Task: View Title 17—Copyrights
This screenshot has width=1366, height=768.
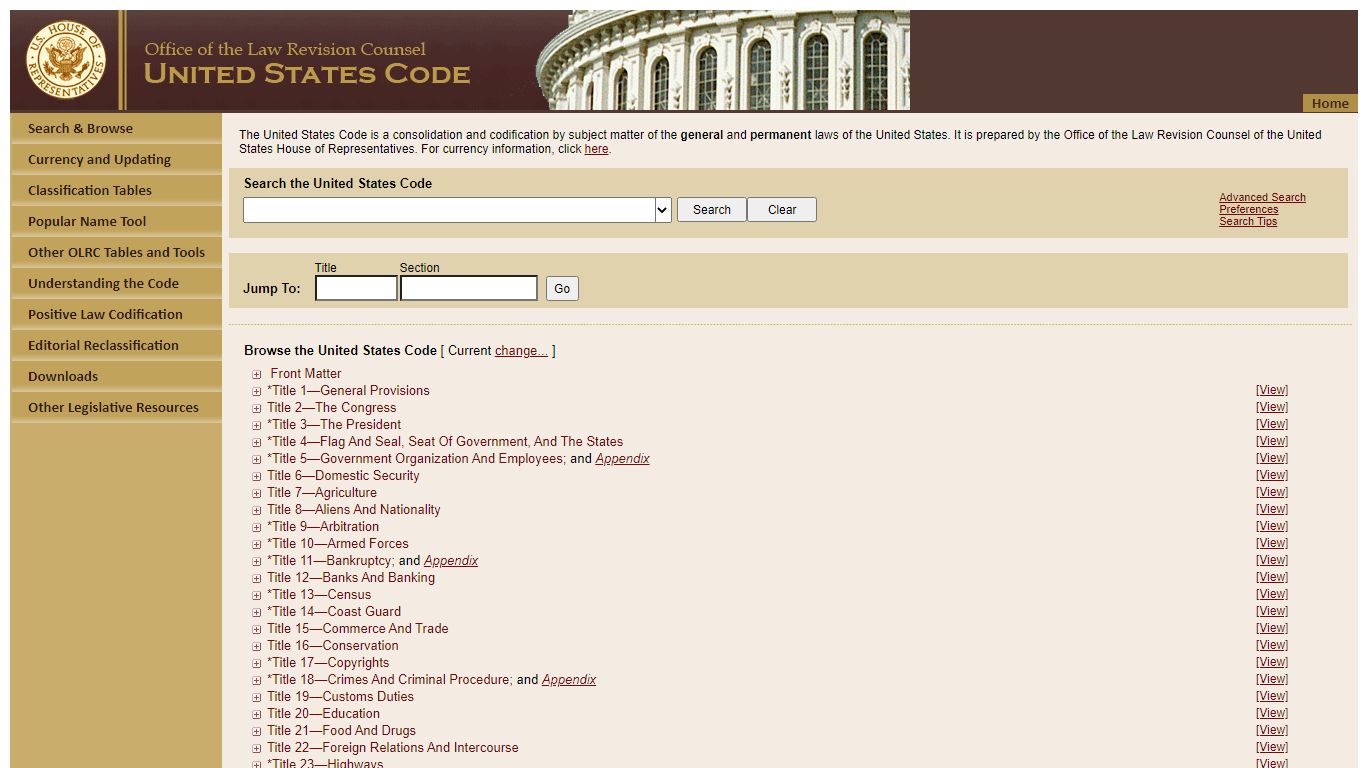Action: 1272,663
